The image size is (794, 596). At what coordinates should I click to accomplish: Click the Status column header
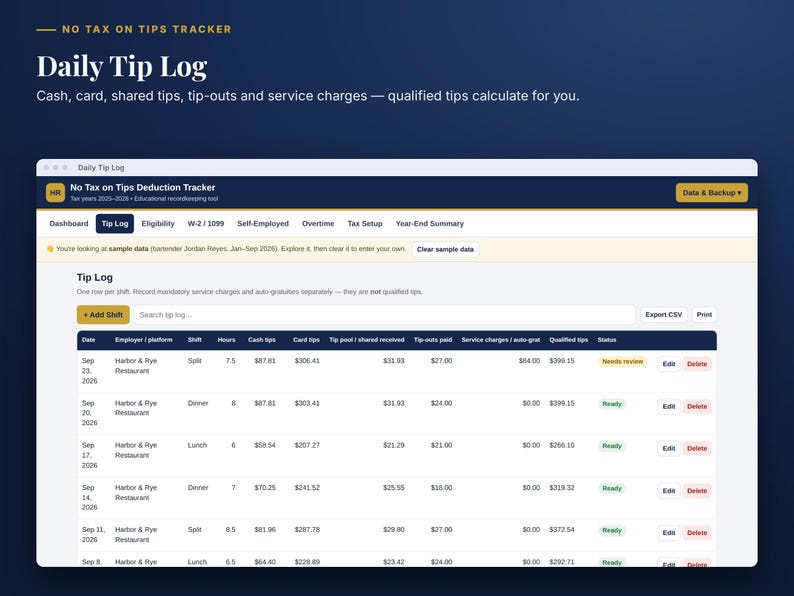click(x=607, y=340)
